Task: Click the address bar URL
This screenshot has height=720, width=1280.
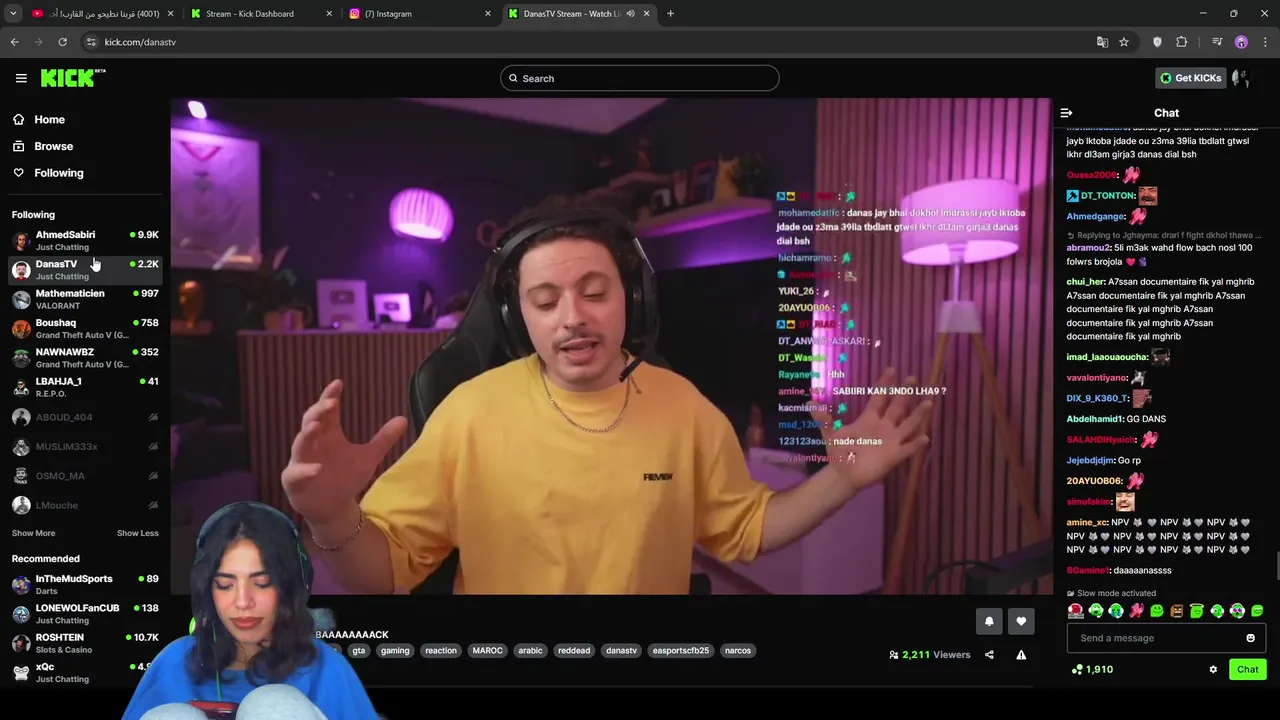Action: pos(140,42)
